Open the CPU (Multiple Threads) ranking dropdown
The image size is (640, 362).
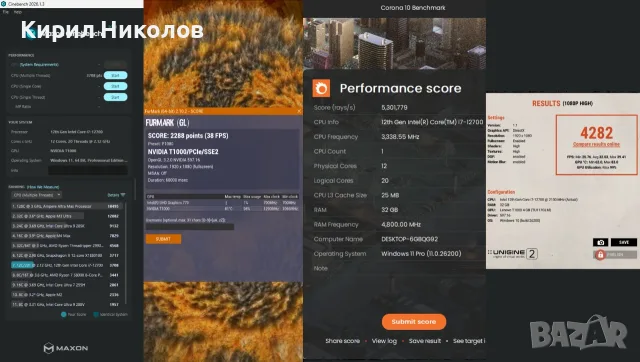37,195
